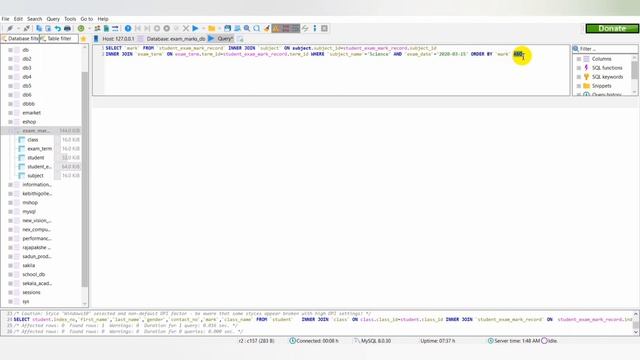Select the student table in tree
Screen dimensions: 640x360
tap(36, 158)
